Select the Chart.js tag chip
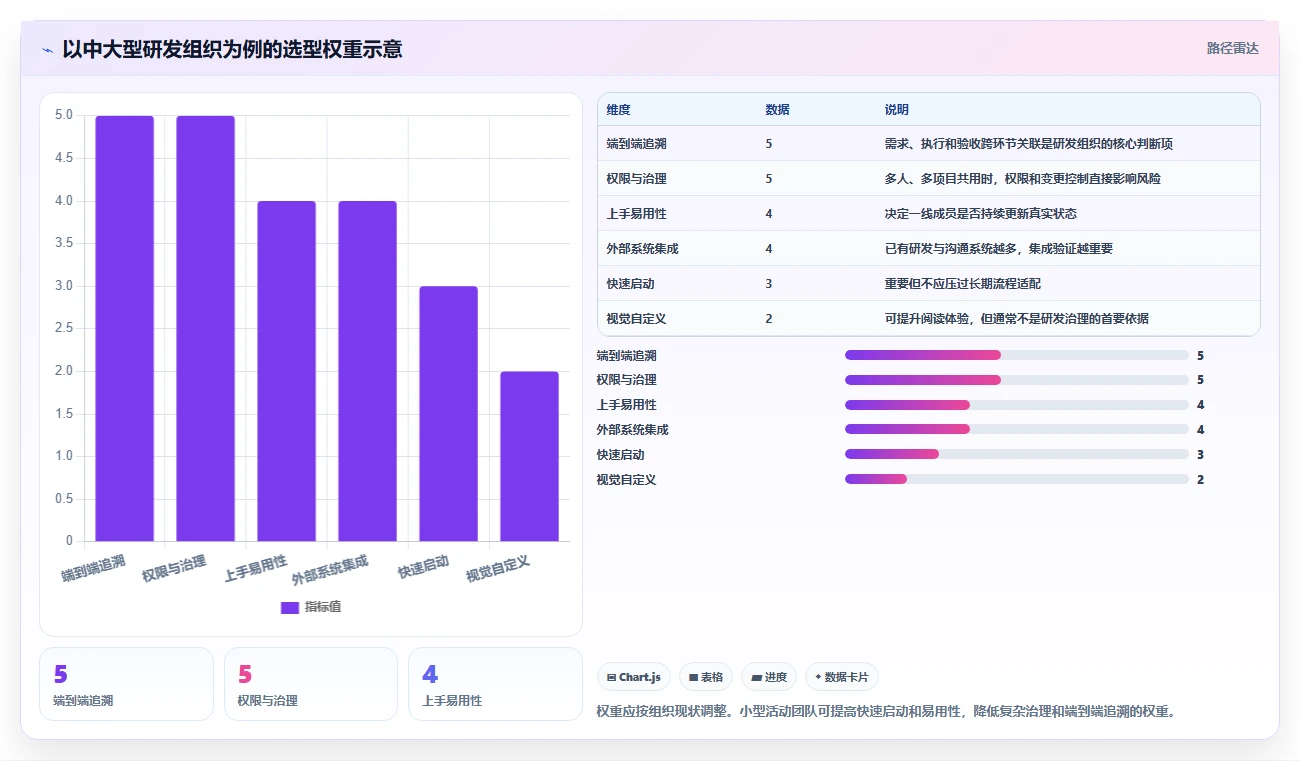The image size is (1300, 761). 634,677
